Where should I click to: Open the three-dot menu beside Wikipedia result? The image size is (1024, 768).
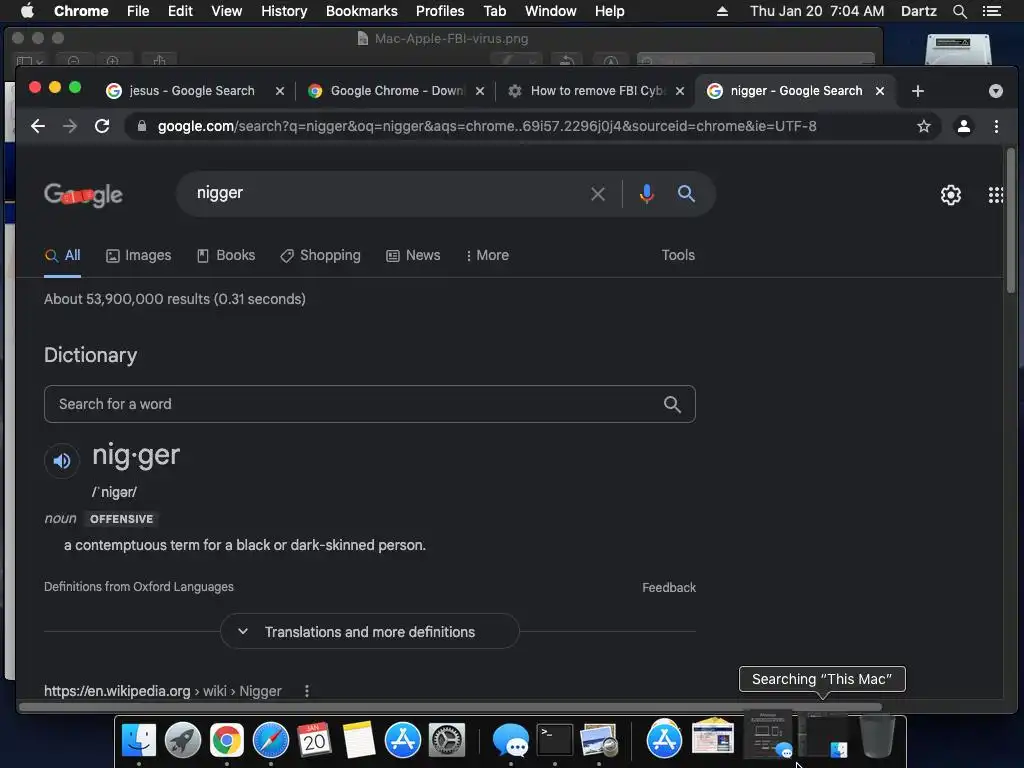(307, 691)
